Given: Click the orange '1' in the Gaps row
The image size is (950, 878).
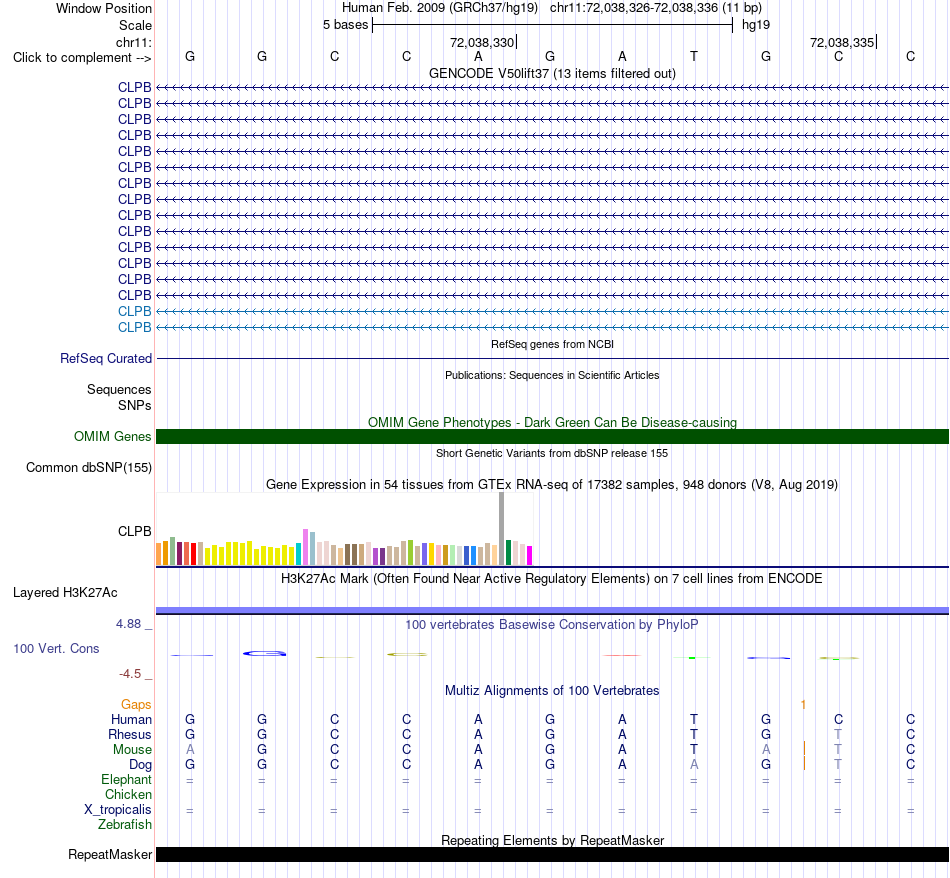Looking at the screenshot, I should coord(803,705).
